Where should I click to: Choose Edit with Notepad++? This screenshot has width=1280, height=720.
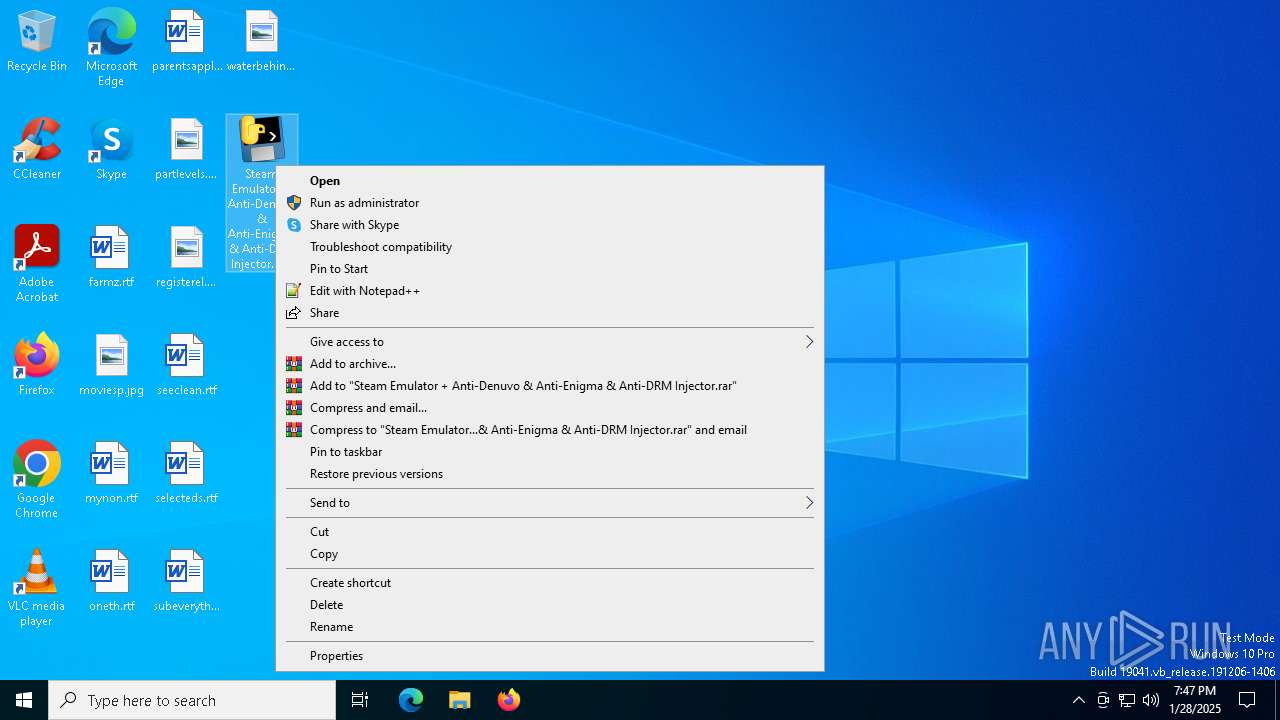pos(550,291)
